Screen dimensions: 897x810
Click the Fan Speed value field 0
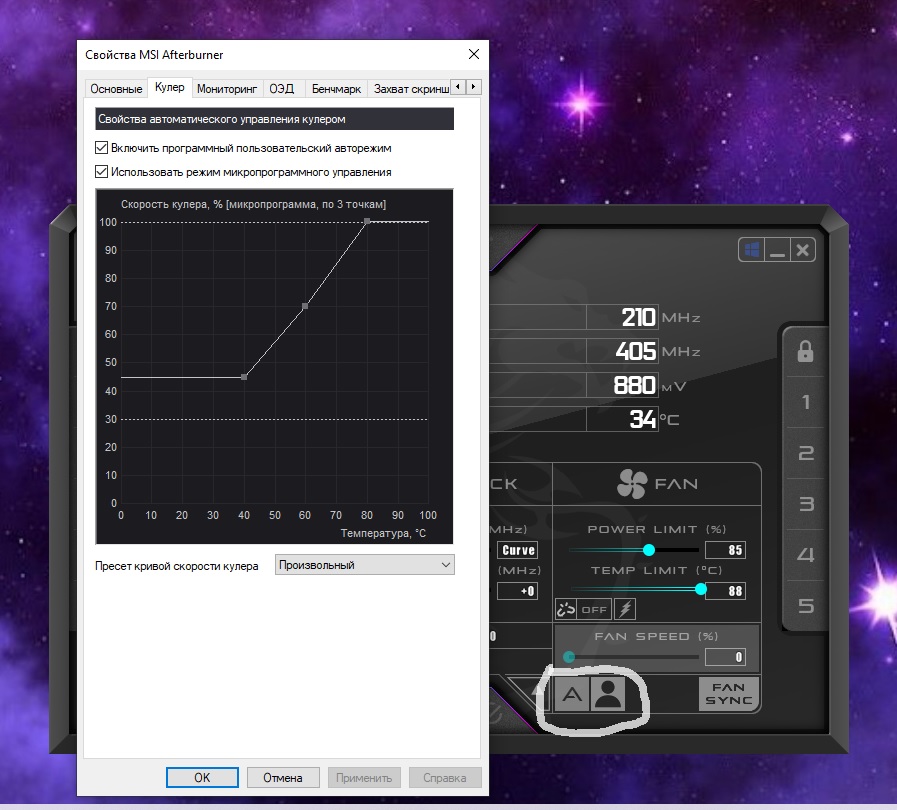(725, 657)
